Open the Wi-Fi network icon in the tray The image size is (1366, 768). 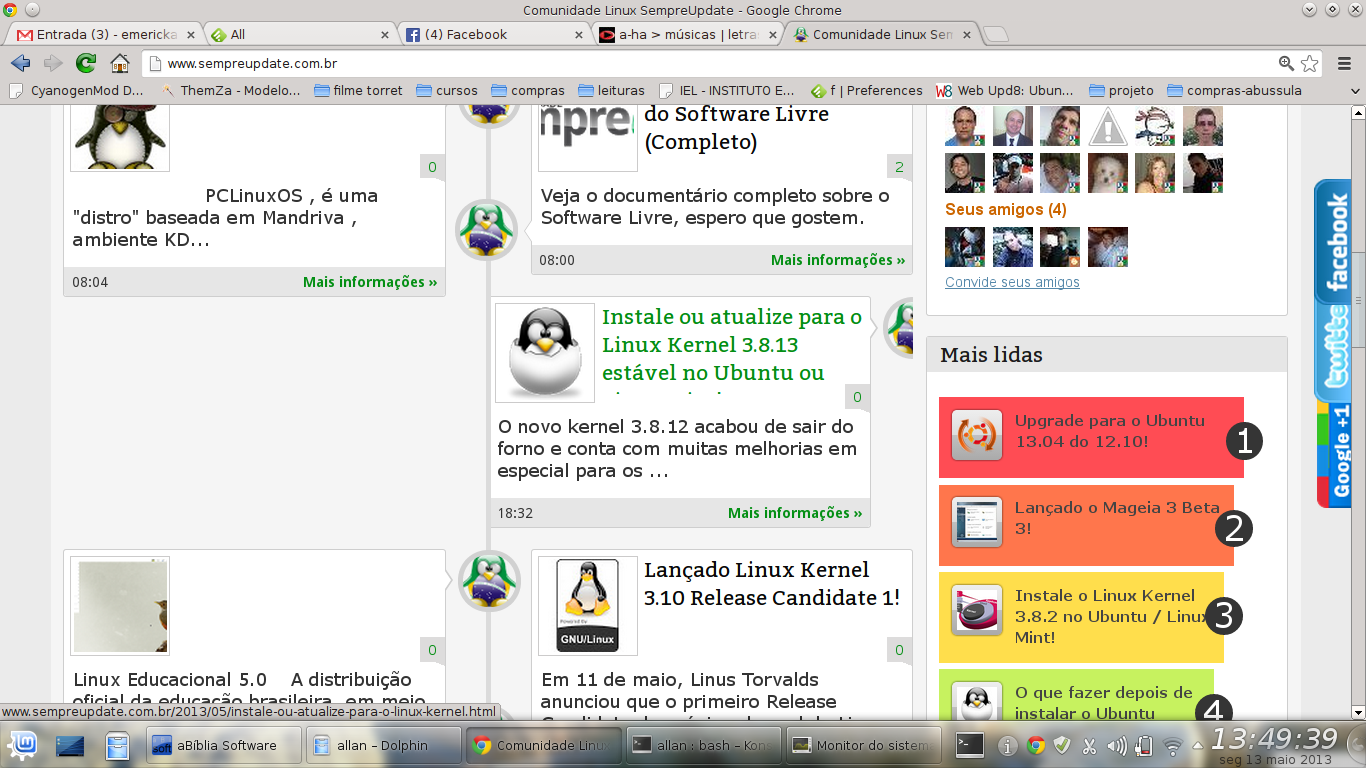tap(1172, 746)
